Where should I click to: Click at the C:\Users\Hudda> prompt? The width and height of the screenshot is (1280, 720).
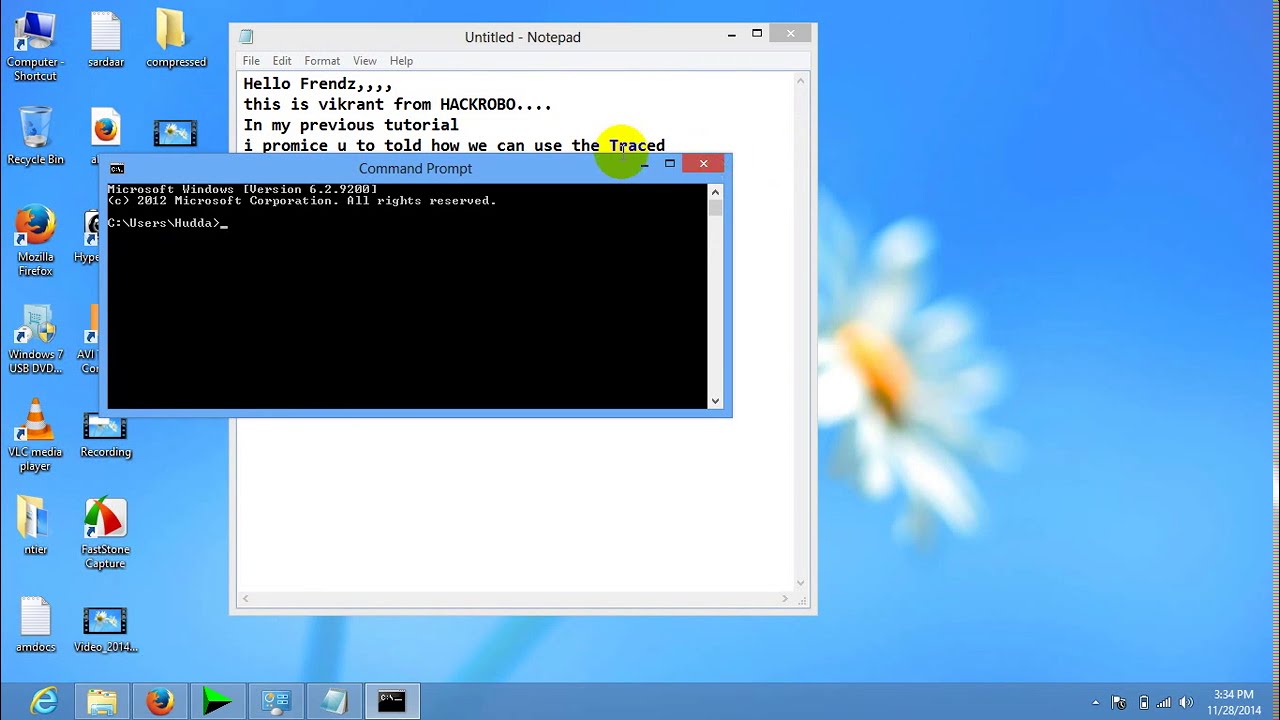(x=164, y=223)
